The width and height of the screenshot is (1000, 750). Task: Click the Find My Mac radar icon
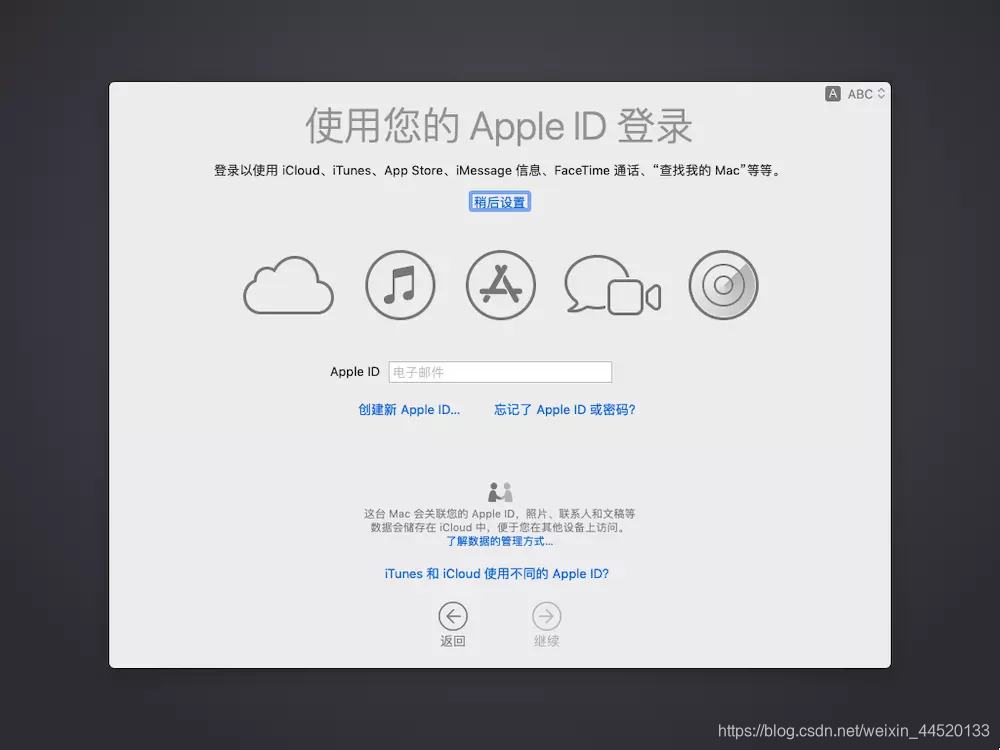pos(723,284)
